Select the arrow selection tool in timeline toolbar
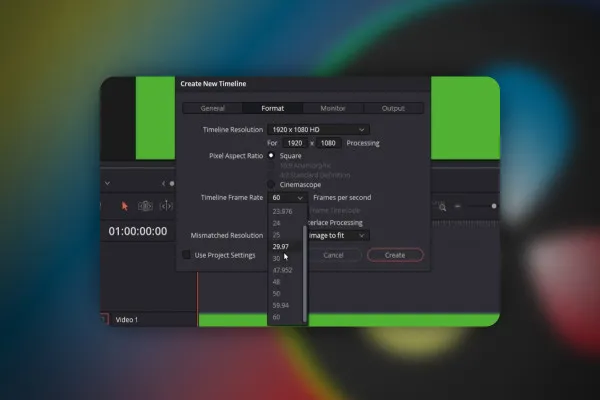600x400 pixels. click(124, 206)
